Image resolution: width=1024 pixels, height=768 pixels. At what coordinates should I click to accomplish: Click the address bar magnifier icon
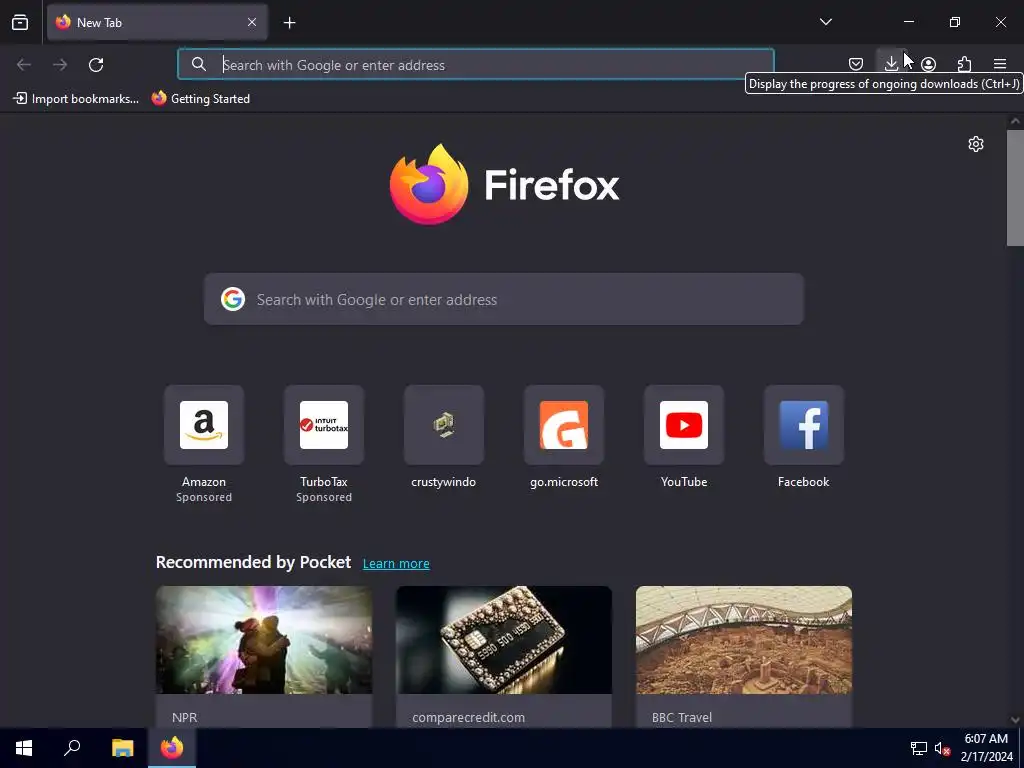coord(199,65)
